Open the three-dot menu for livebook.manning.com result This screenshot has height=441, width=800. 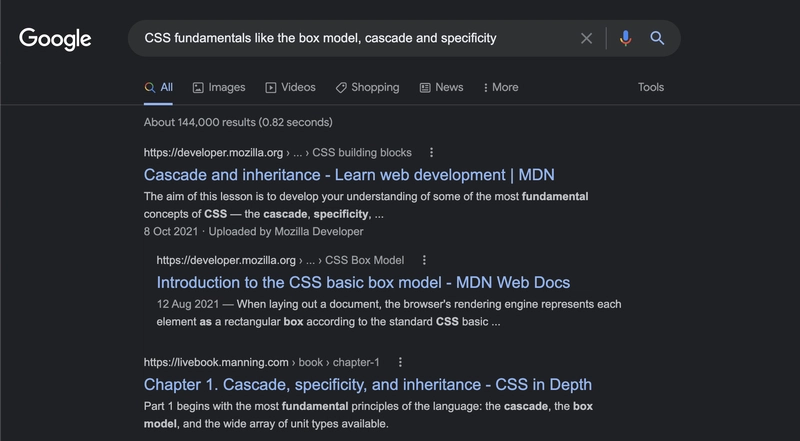pos(400,362)
